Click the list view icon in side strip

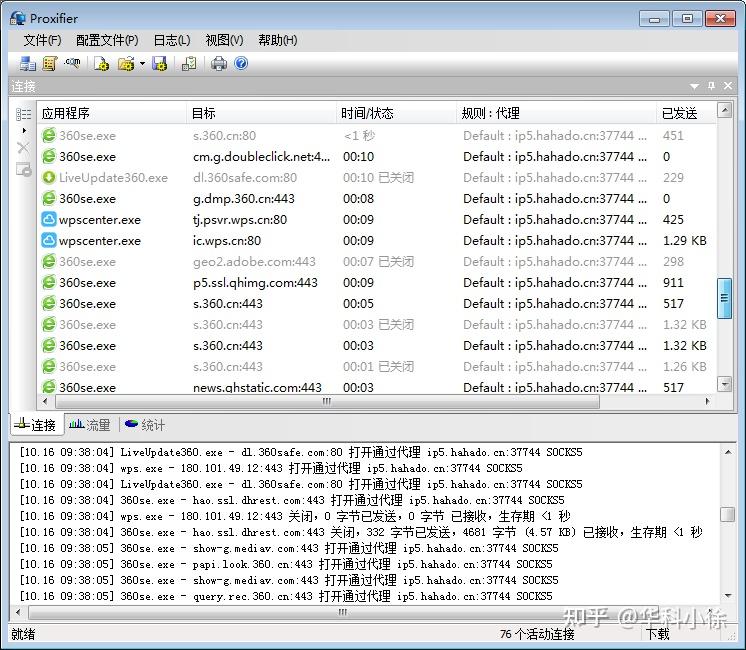coord(23,114)
